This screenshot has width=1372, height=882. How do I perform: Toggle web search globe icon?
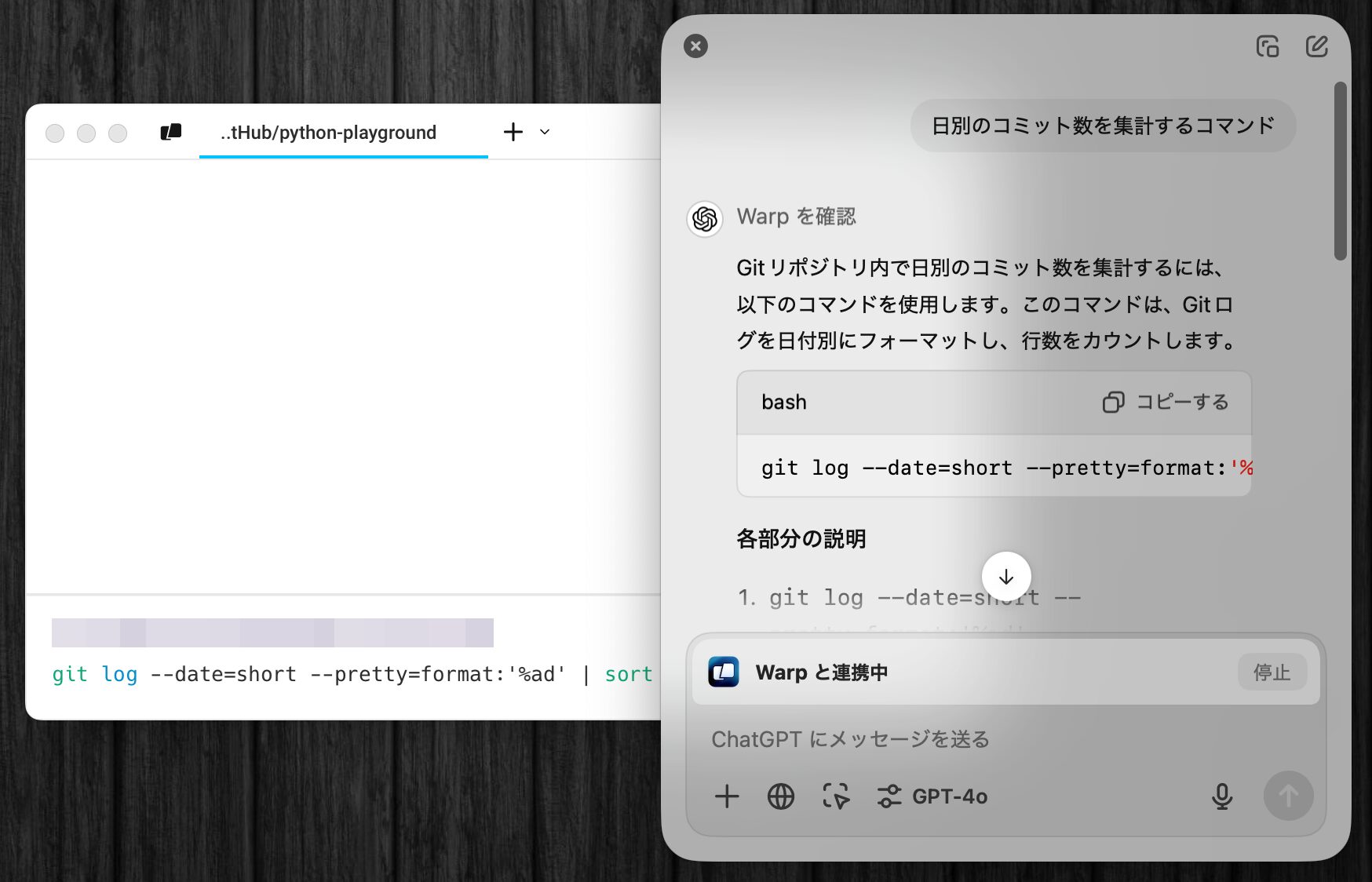780,796
